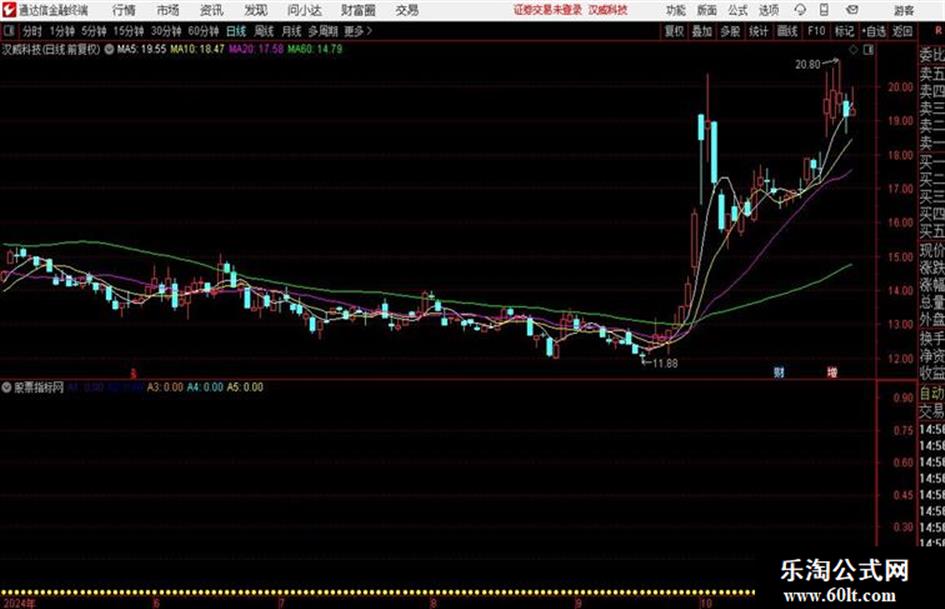The image size is (945, 609).
Task: Open the 财富圈 menu
Action: point(358,10)
